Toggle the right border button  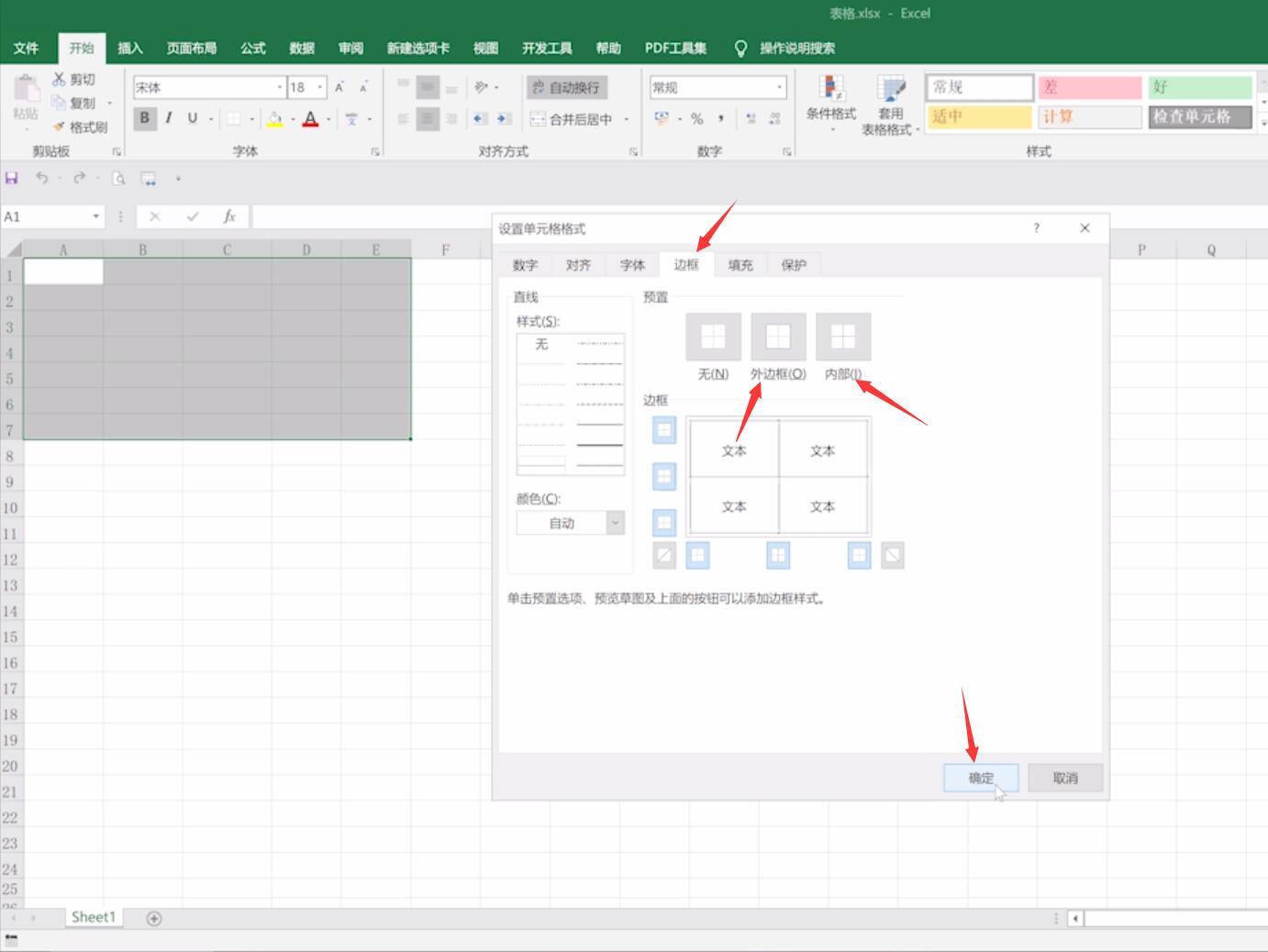(859, 555)
